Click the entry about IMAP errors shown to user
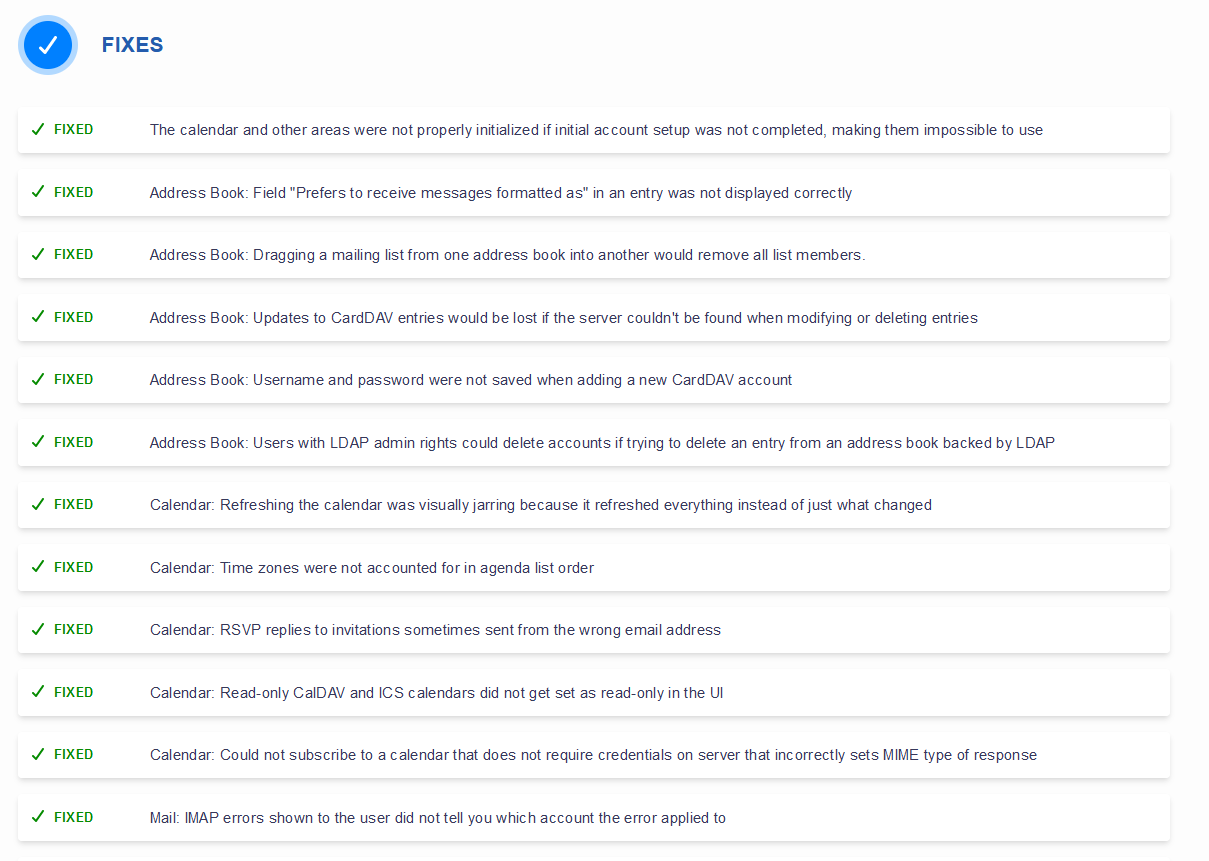Viewport: 1209px width, 861px height. coord(437,818)
